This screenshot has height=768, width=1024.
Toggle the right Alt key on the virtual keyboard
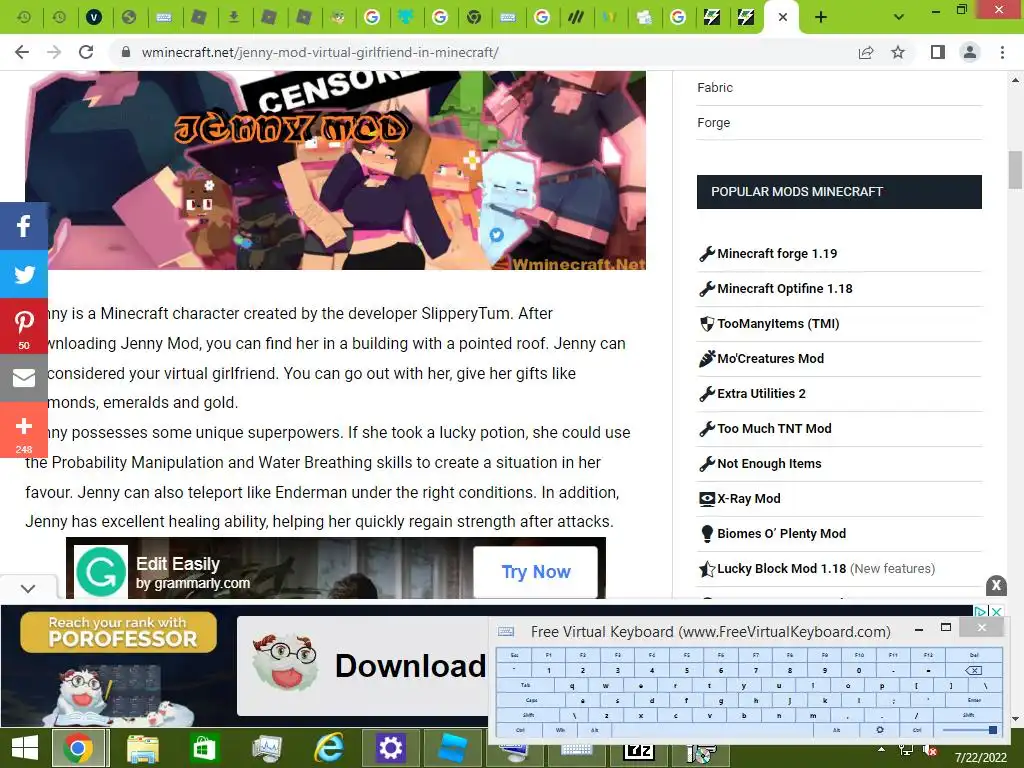837,730
